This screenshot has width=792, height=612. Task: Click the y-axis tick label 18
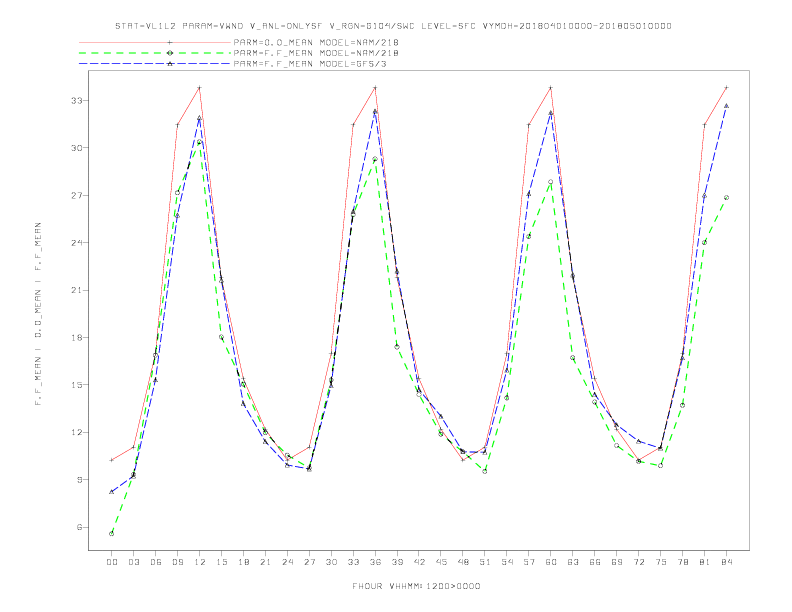pyautogui.click(x=76, y=338)
